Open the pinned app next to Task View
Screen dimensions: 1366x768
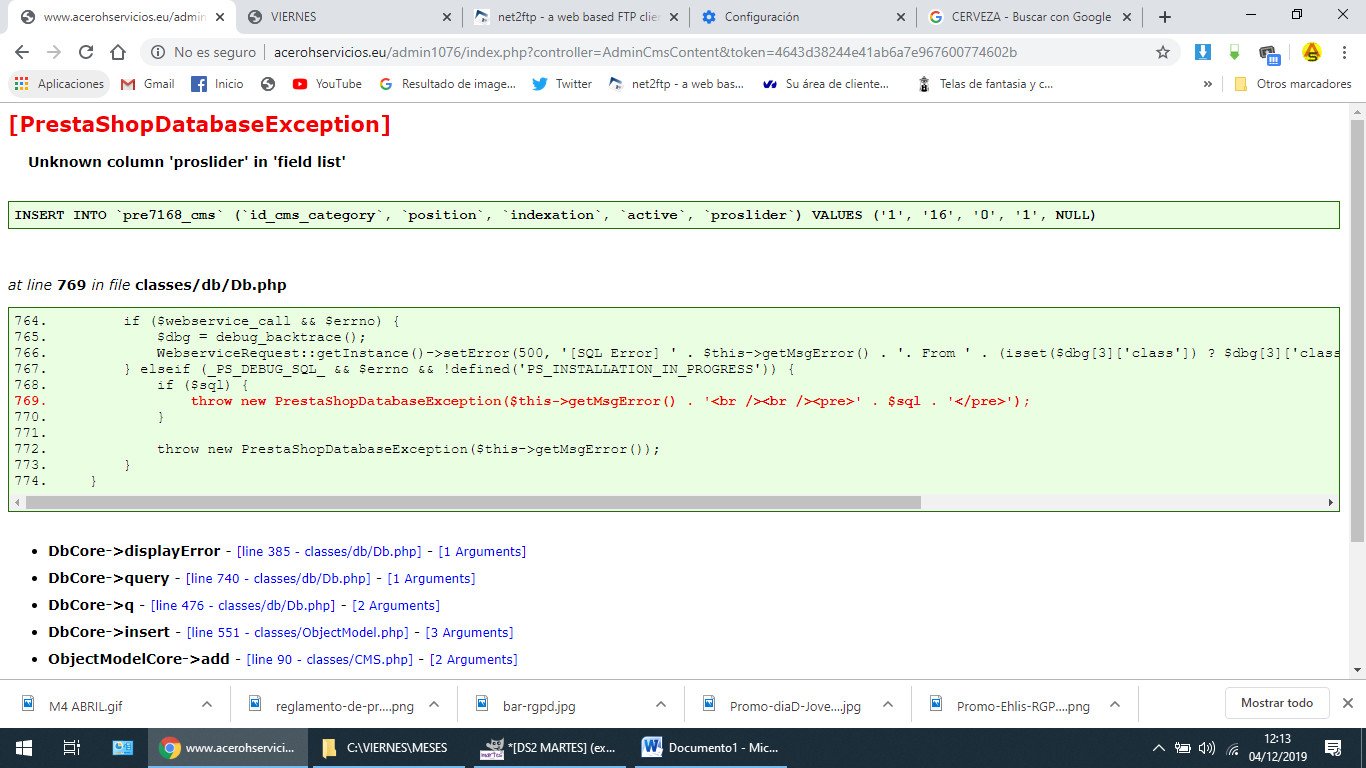123,747
